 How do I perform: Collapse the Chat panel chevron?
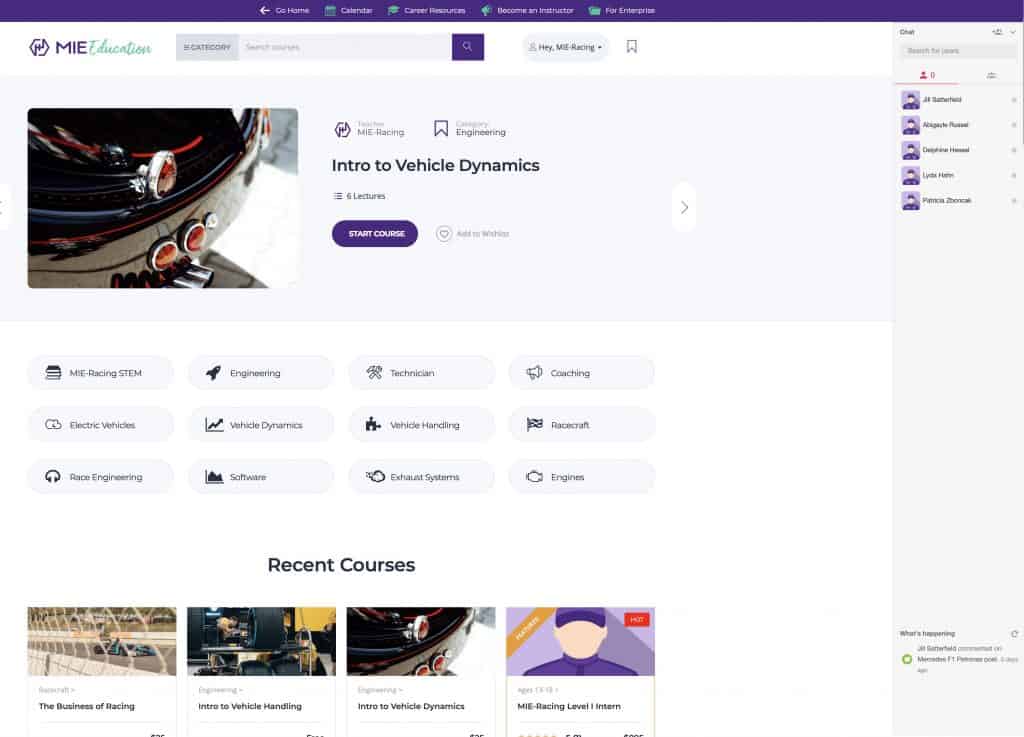[x=1013, y=32]
